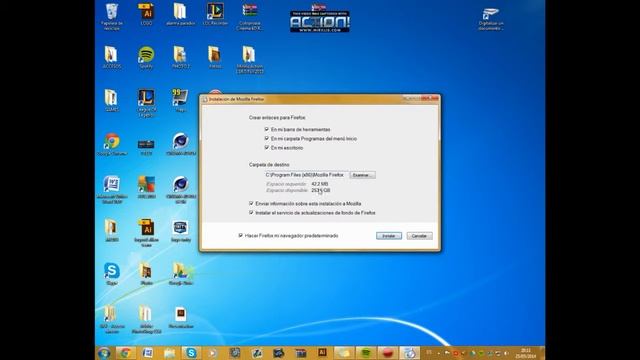Click the Examinar browse button
640x360 pixels.
(x=362, y=175)
